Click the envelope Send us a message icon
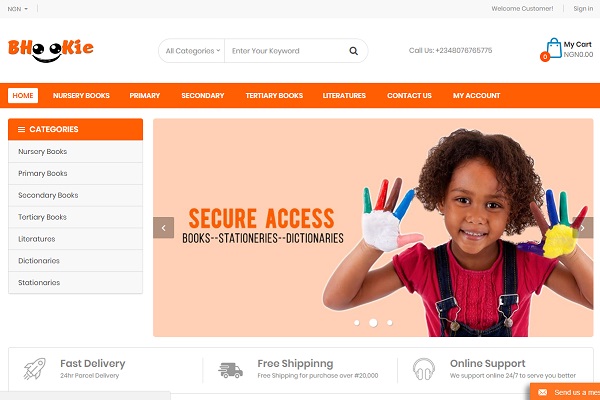The width and height of the screenshot is (600, 400). 543,392
